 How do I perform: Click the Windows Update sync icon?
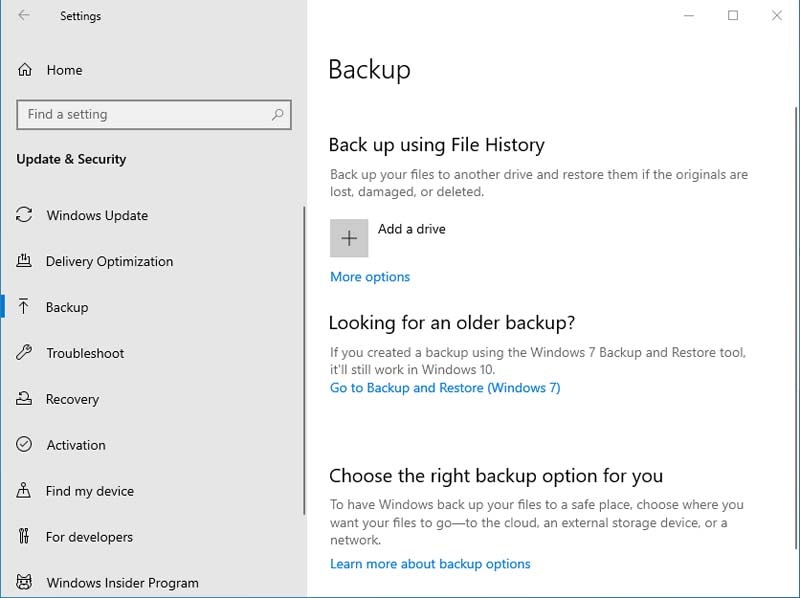point(25,216)
